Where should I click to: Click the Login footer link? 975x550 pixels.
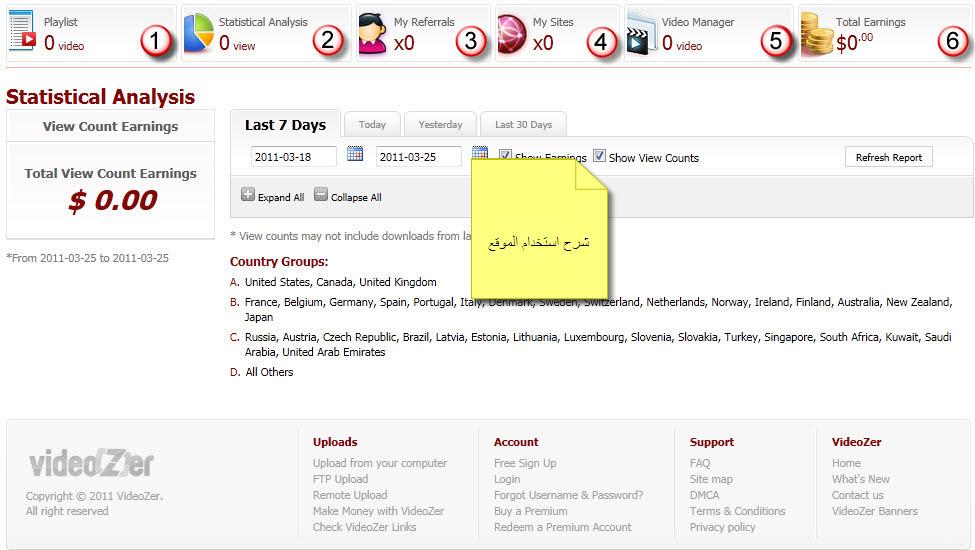pos(507,479)
